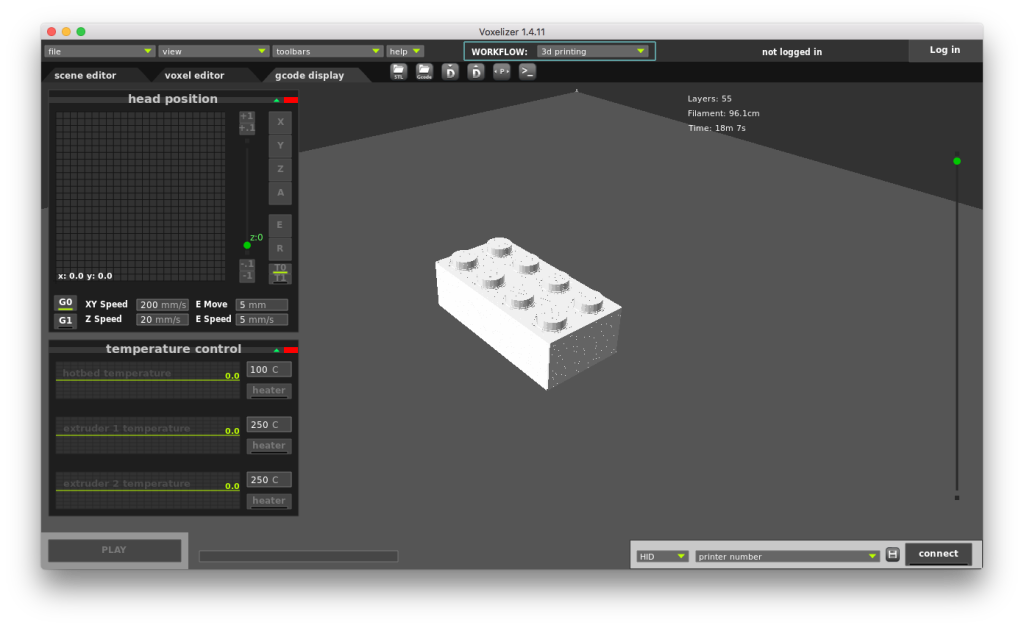Click the head position XY grid
This screenshot has height=628, width=1024.
click(x=140, y=197)
